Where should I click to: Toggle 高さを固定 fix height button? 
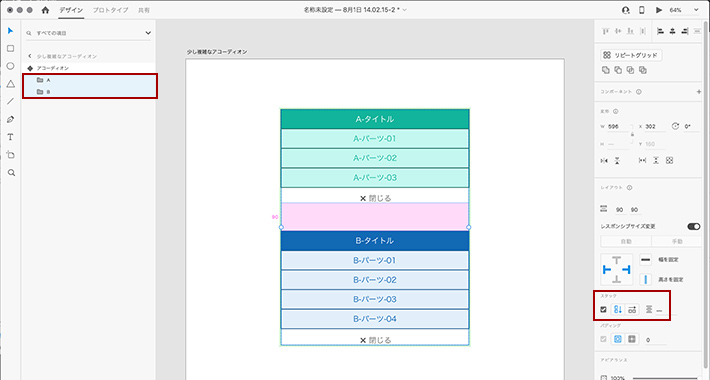[x=646, y=279]
